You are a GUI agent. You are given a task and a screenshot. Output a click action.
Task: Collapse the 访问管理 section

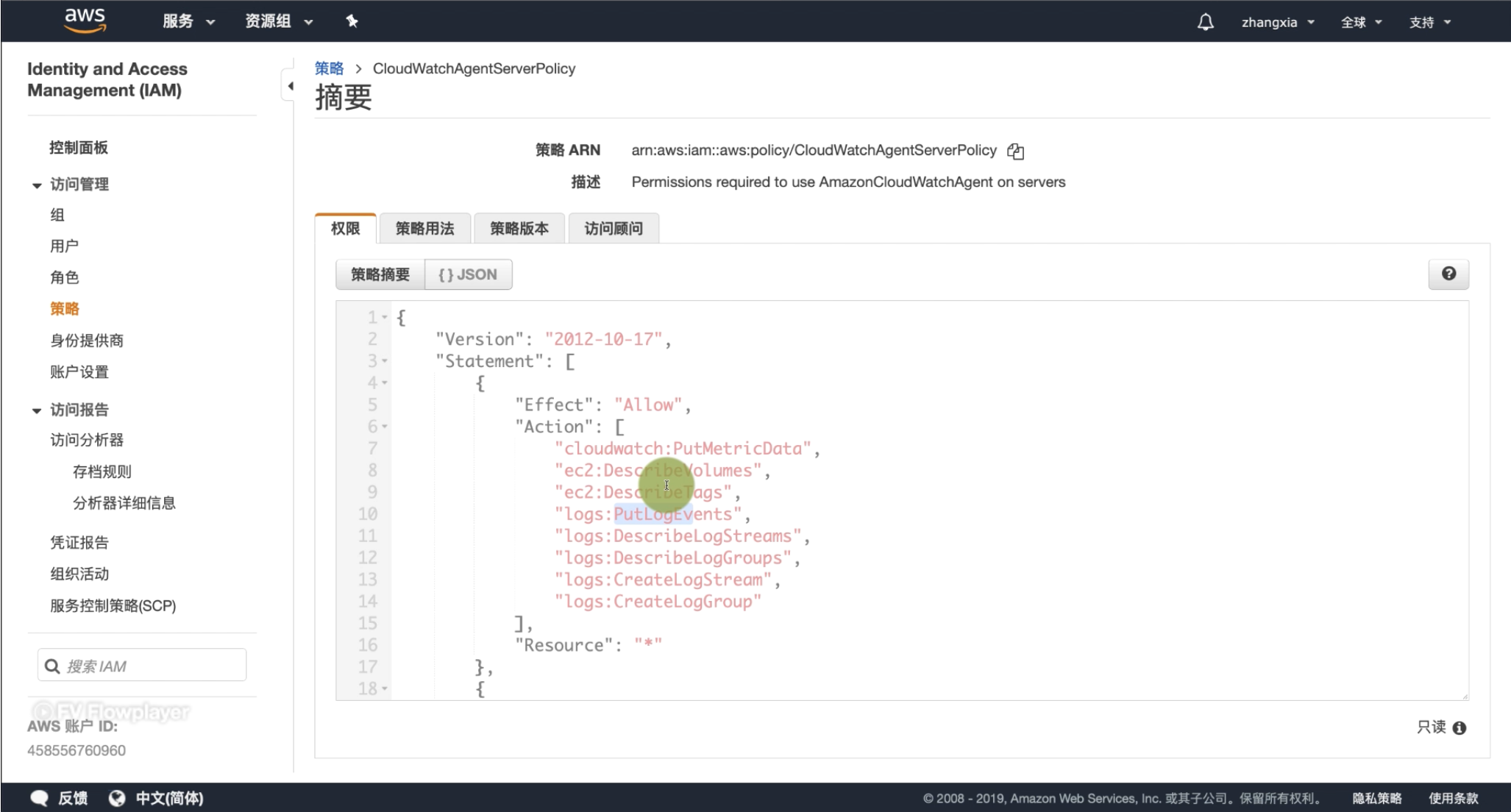click(37, 185)
